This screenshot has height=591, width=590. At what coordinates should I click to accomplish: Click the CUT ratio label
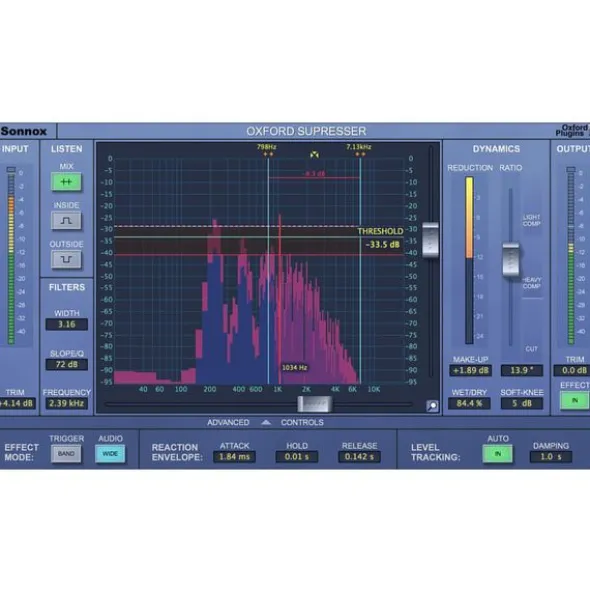pyautogui.click(x=532, y=349)
